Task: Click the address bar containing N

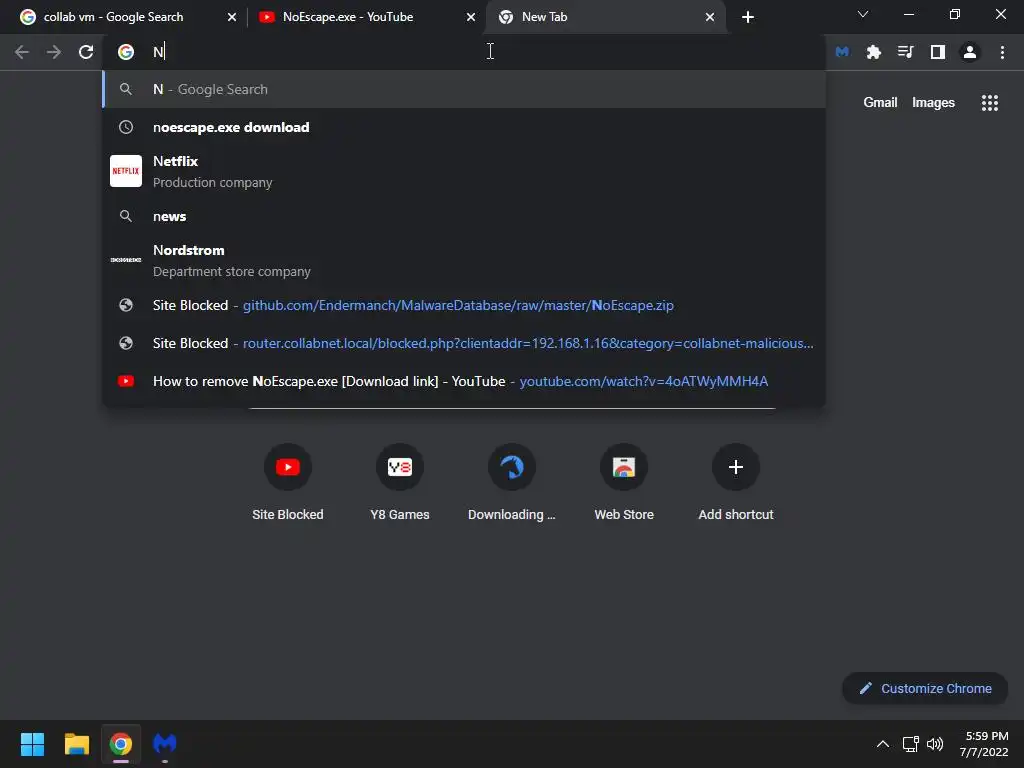Action: click(464, 52)
